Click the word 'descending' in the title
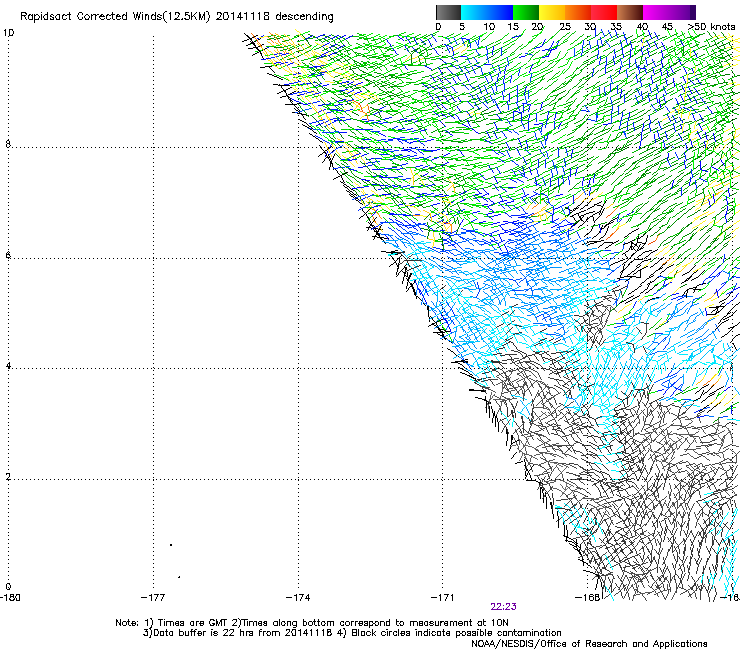This screenshot has height=650, width=740. [304, 17]
